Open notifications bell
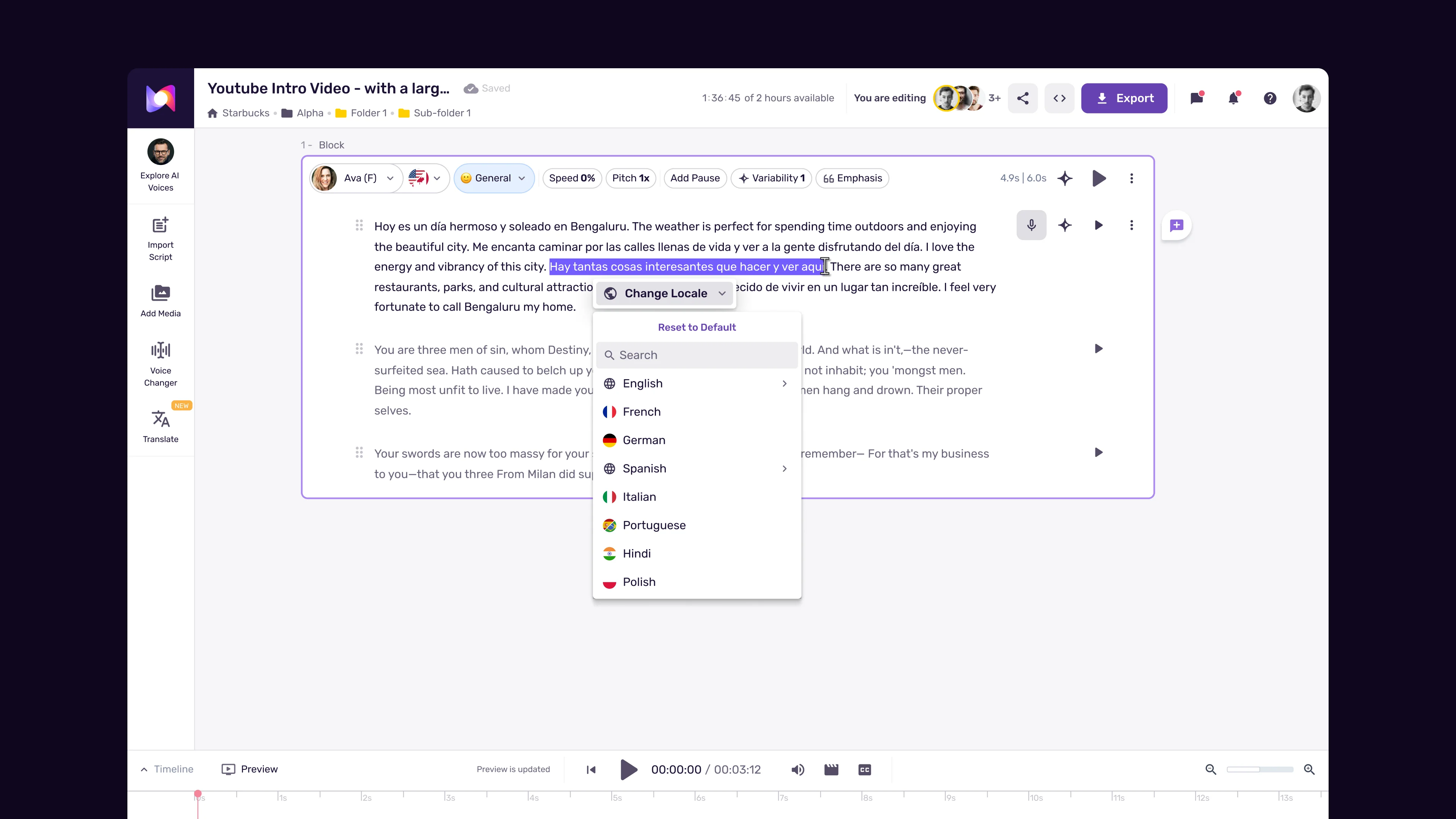Screen dimensions: 1456x819 (1233, 98)
